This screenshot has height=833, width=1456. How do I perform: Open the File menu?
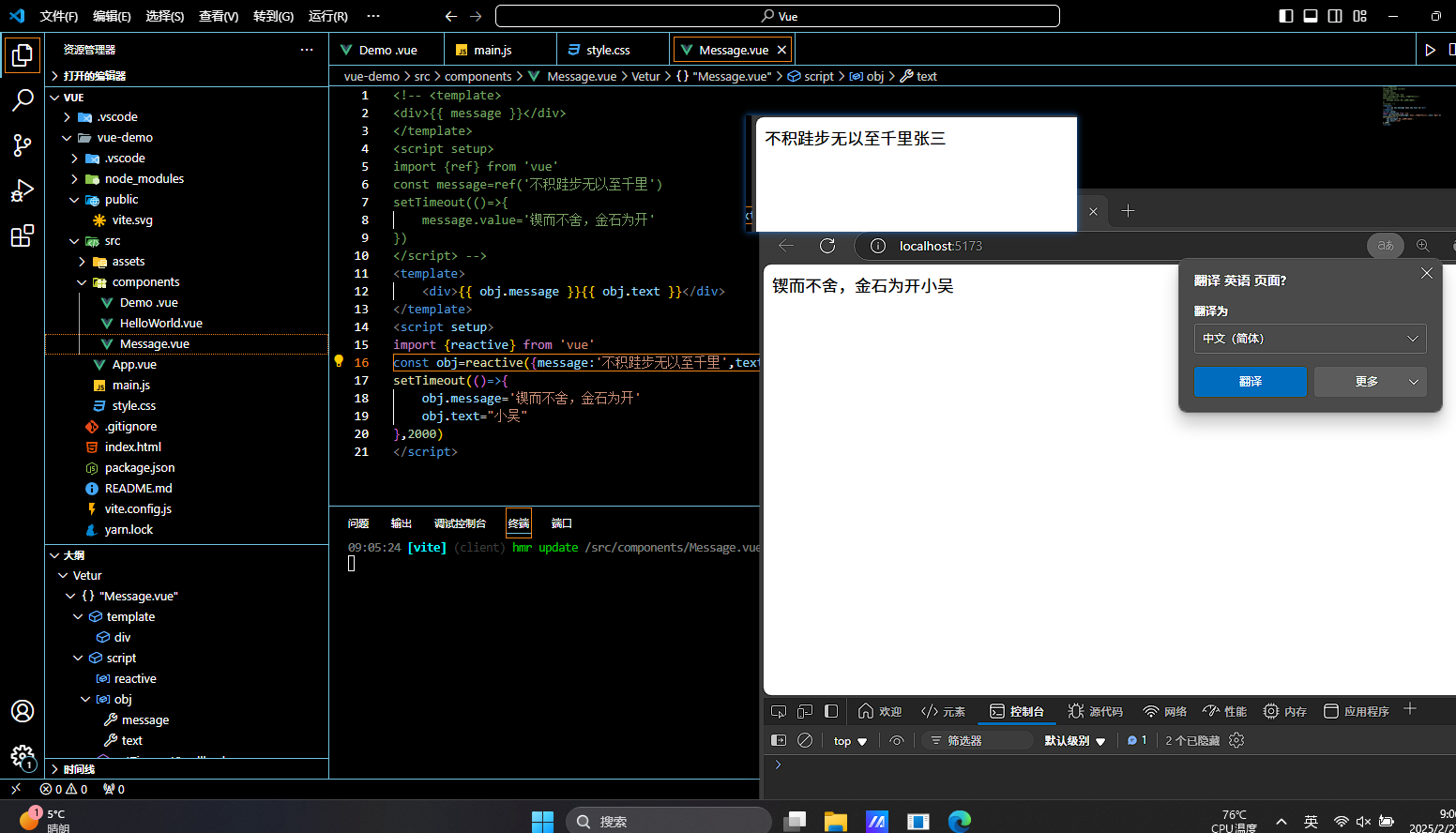click(x=59, y=16)
